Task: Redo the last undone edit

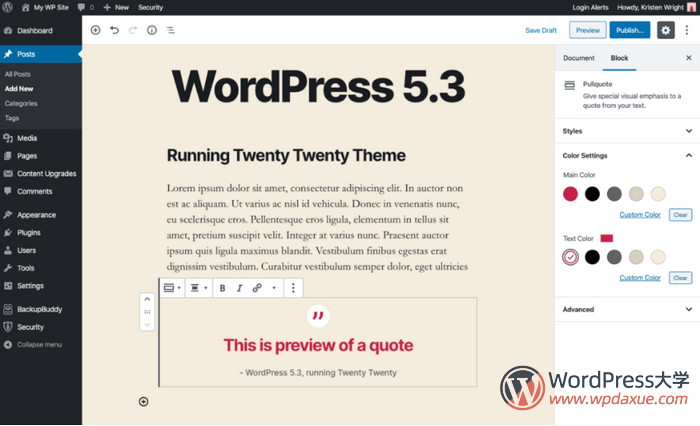Action: [x=133, y=30]
